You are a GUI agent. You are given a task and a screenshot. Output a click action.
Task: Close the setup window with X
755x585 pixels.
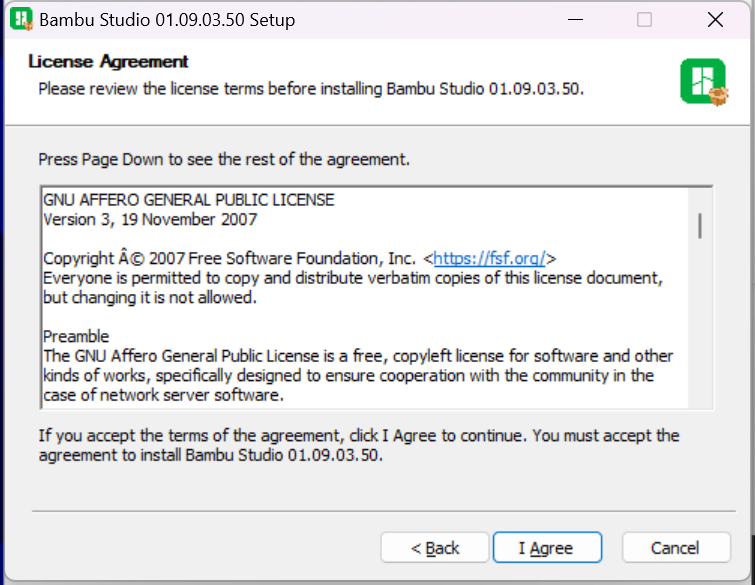[716, 20]
